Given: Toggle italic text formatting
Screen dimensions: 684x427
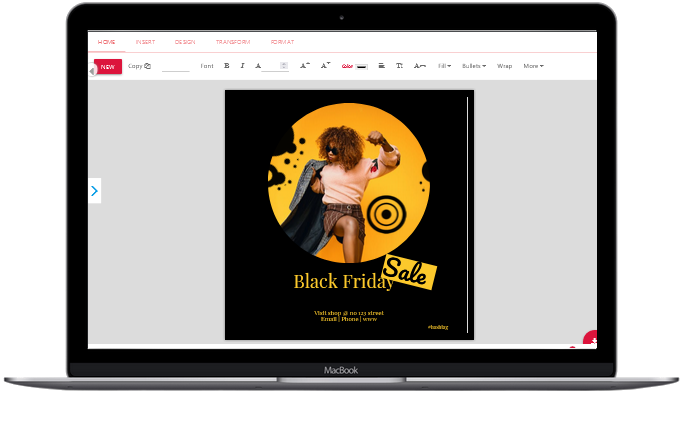Looking at the screenshot, I should pos(242,66).
